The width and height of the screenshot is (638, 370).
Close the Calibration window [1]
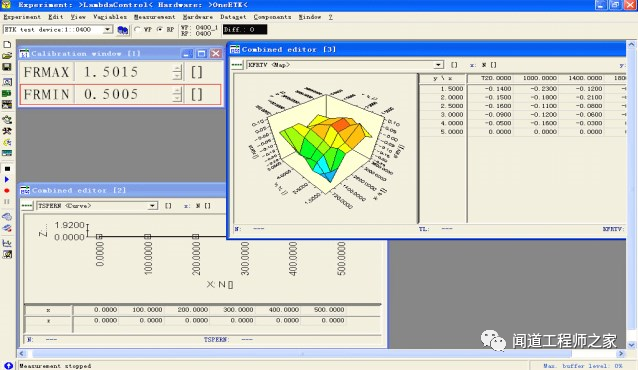point(216,54)
